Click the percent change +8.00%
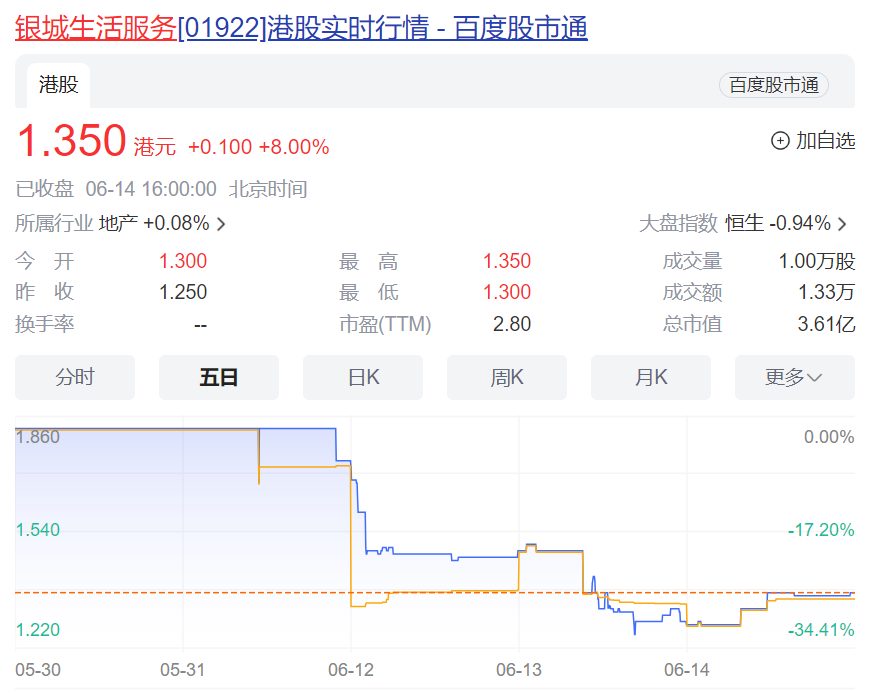This screenshot has height=694, width=877. pos(294,147)
